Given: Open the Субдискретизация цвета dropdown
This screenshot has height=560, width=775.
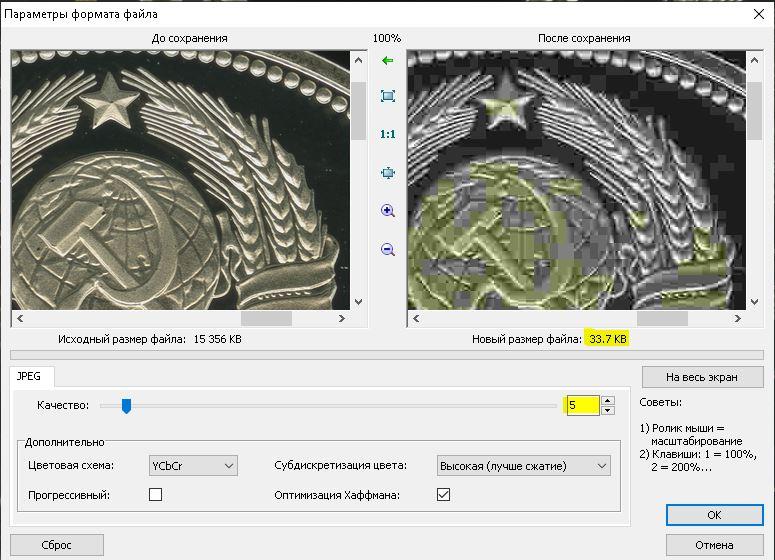Looking at the screenshot, I should (523, 466).
